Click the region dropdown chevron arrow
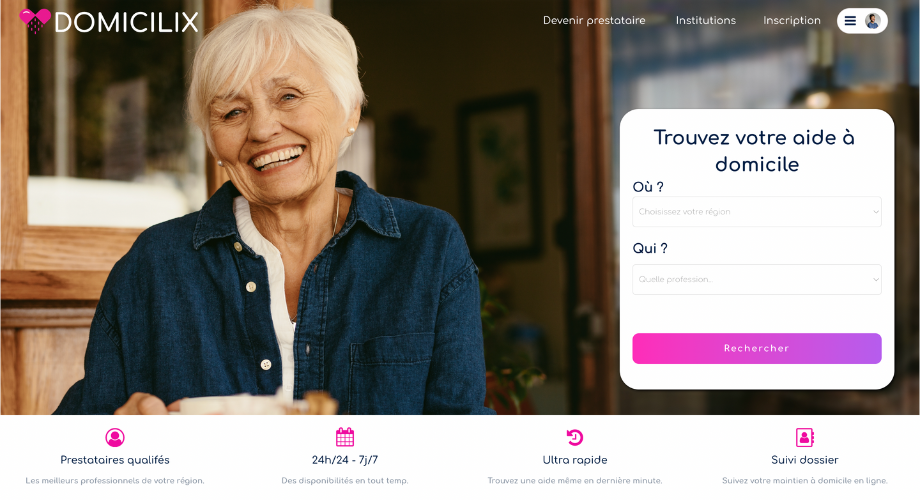The image size is (920, 500). click(x=875, y=212)
